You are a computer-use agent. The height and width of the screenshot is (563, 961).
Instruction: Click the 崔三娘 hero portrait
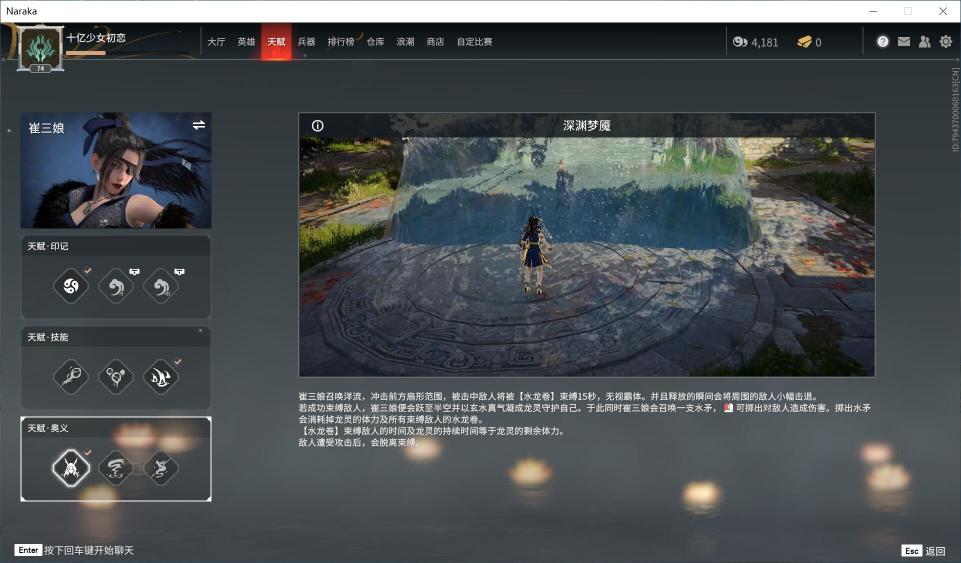tap(116, 170)
